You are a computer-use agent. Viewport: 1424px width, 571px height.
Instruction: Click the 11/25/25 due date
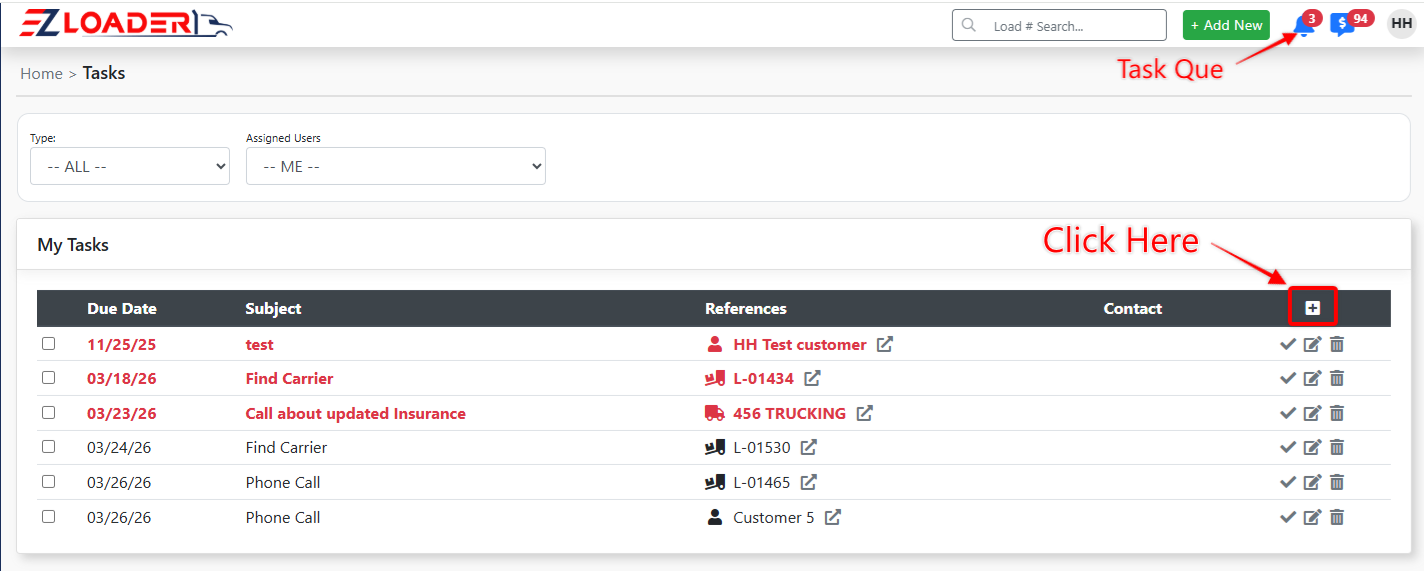(122, 345)
